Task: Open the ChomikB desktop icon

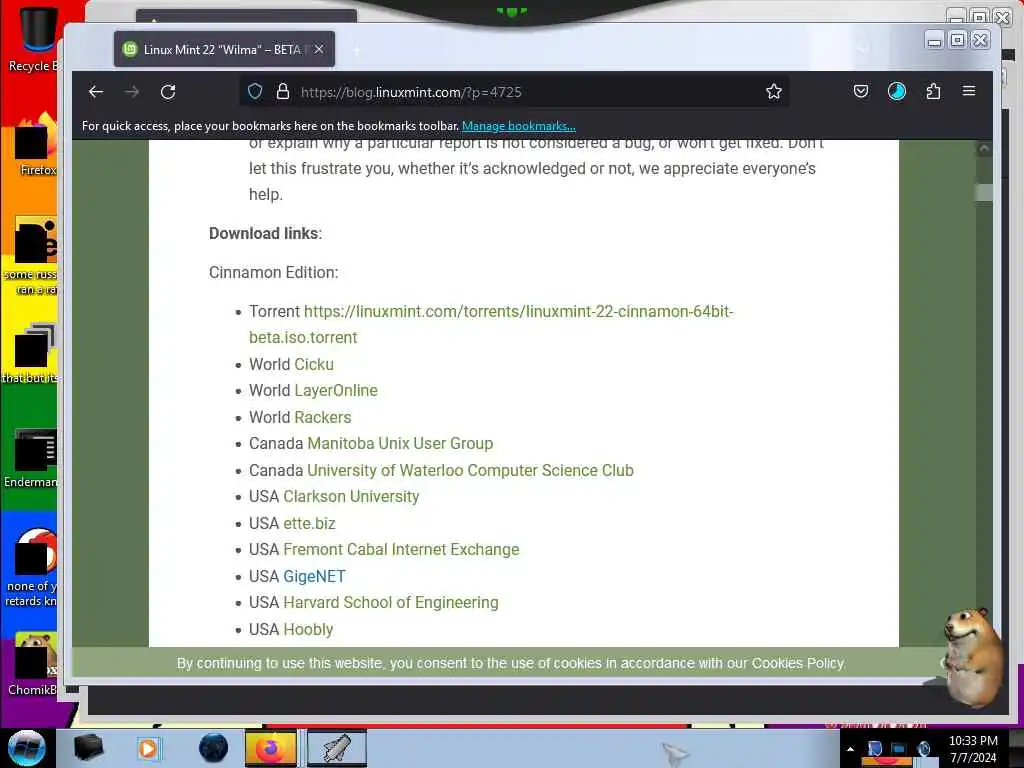Action: [33, 664]
